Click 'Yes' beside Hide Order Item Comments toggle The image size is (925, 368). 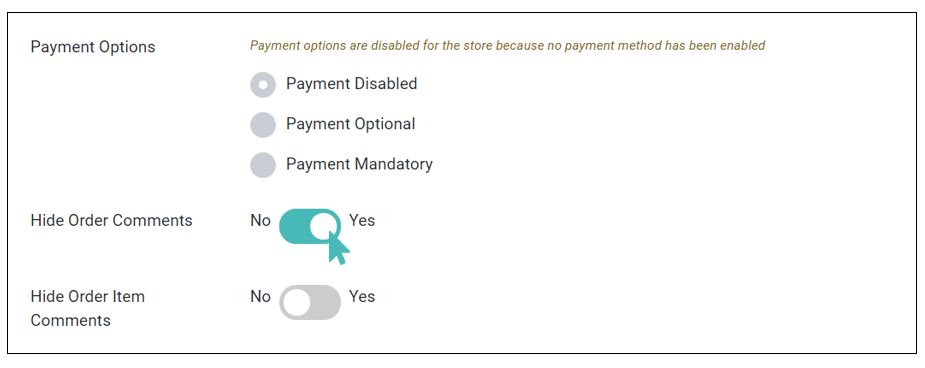[362, 296]
